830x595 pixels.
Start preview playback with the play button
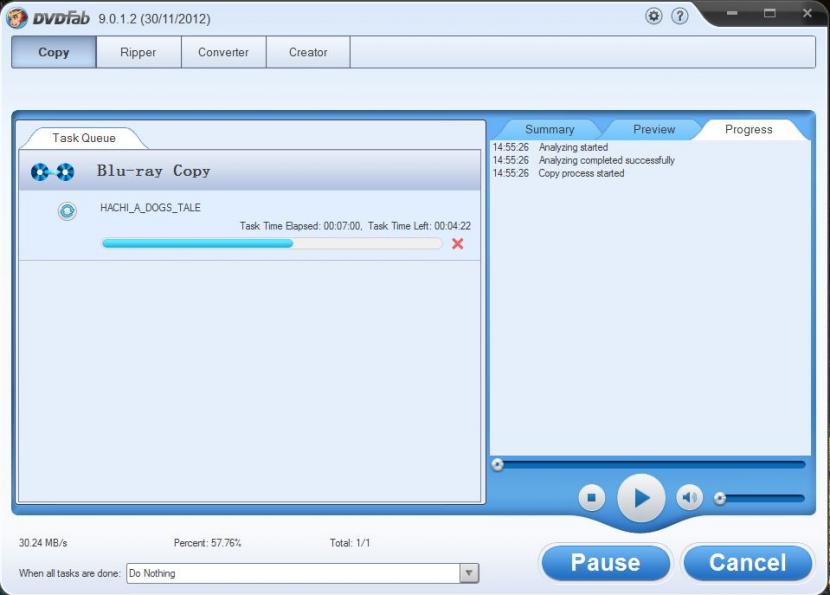pos(641,498)
